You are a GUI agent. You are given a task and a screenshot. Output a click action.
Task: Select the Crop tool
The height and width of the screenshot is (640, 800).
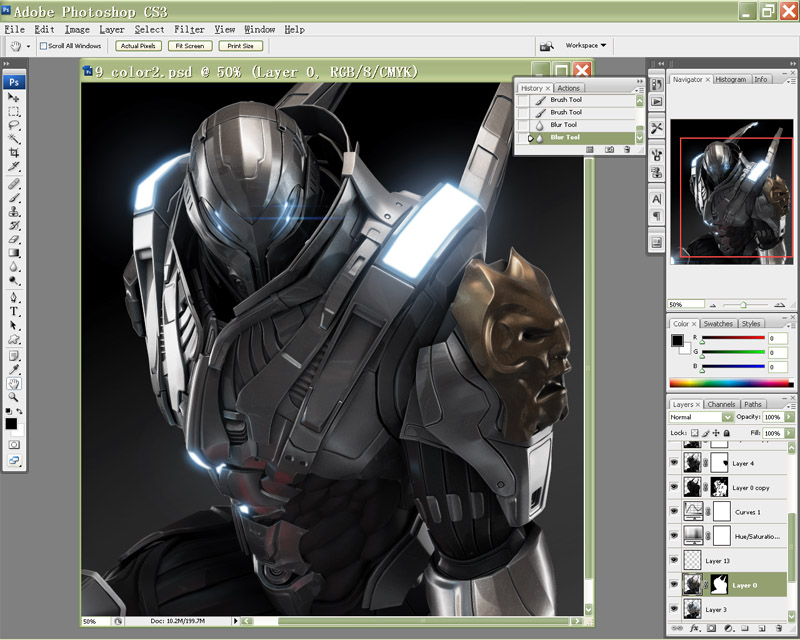pyautogui.click(x=14, y=153)
